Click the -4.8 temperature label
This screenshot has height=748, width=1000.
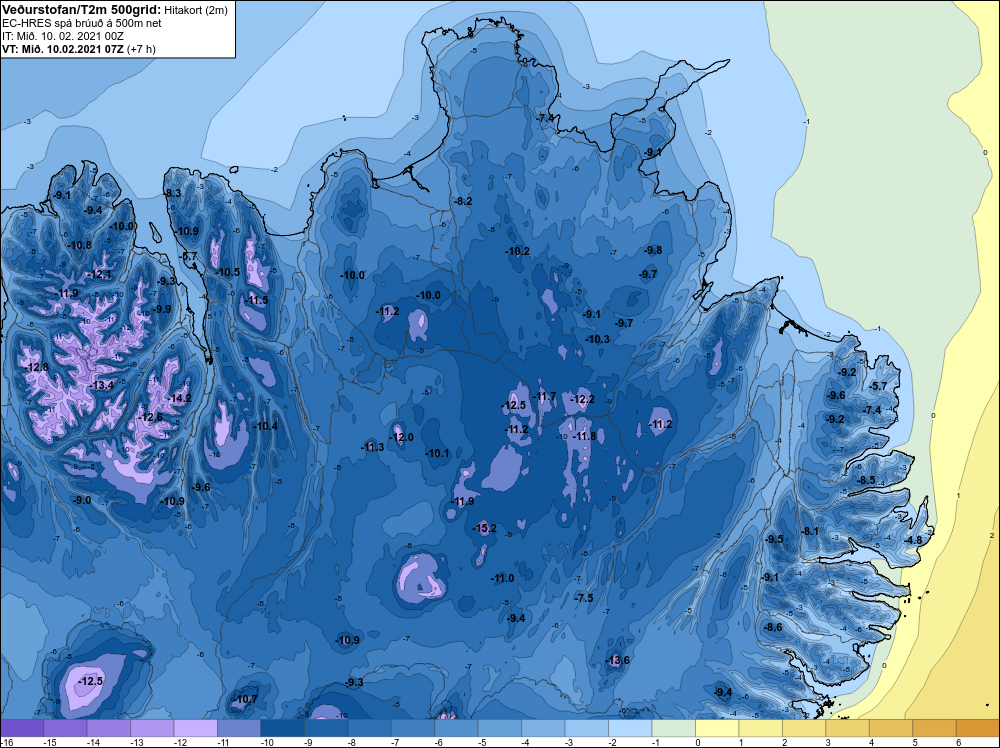tap(913, 540)
